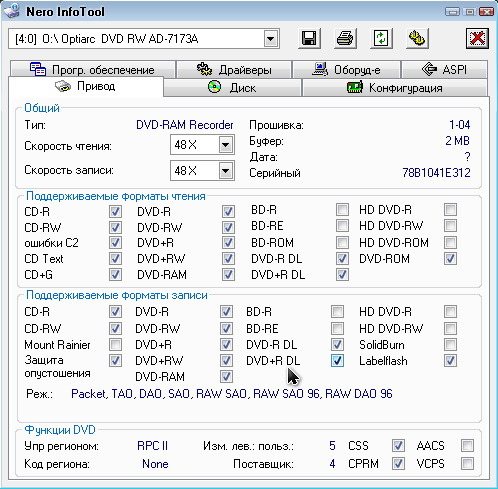Toggle ошибки C2 checkbox
Viewport: 498px width, 489px height.
click(115, 243)
